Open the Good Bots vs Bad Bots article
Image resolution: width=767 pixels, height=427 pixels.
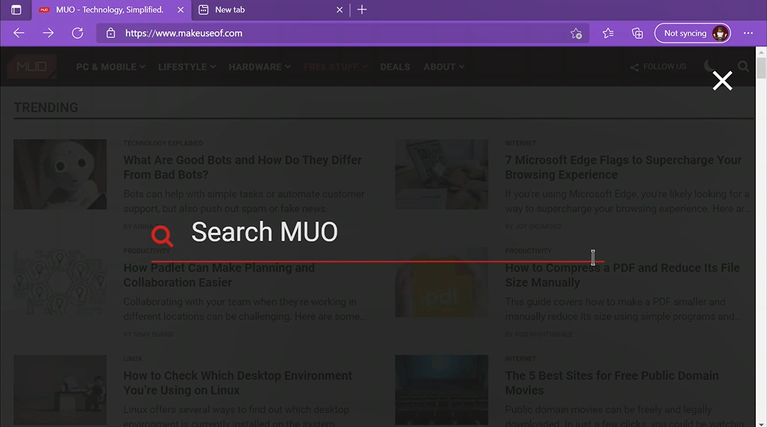[243, 167]
